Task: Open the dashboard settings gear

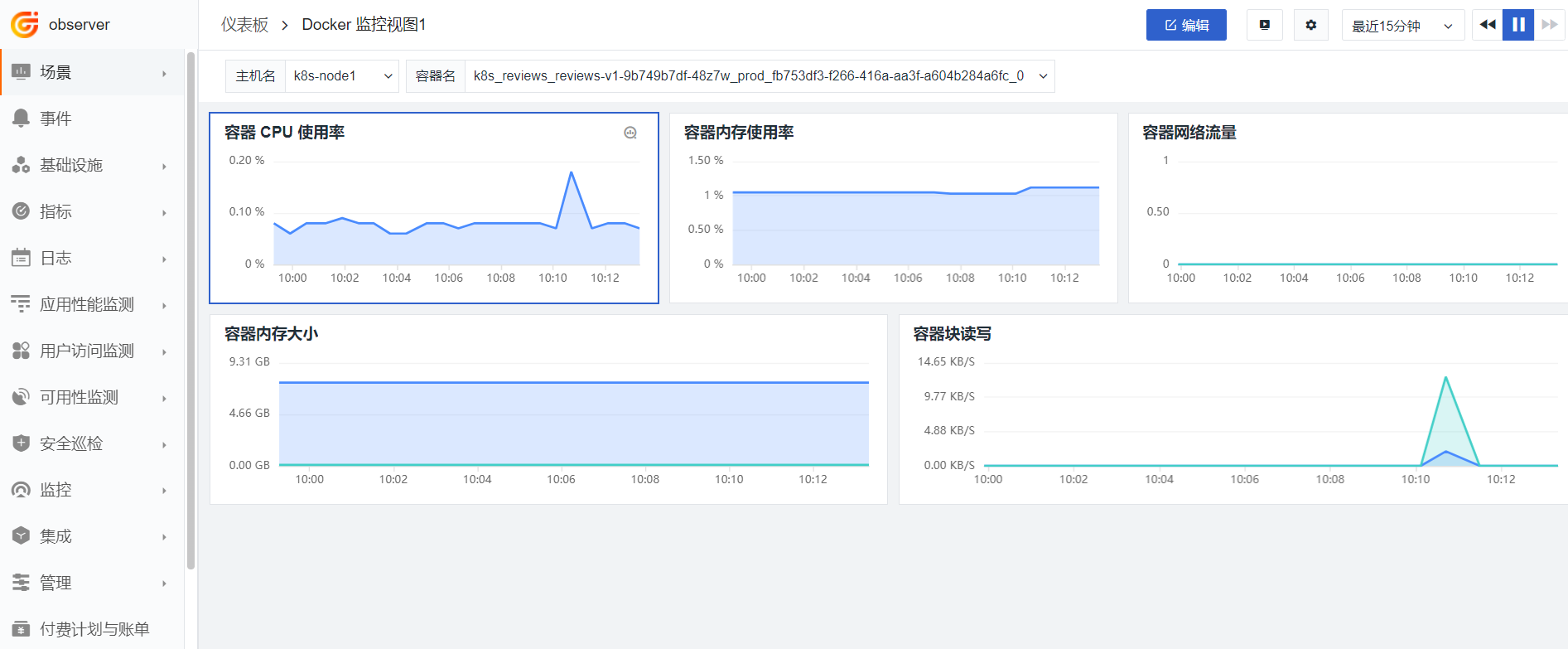Action: pyautogui.click(x=1310, y=25)
